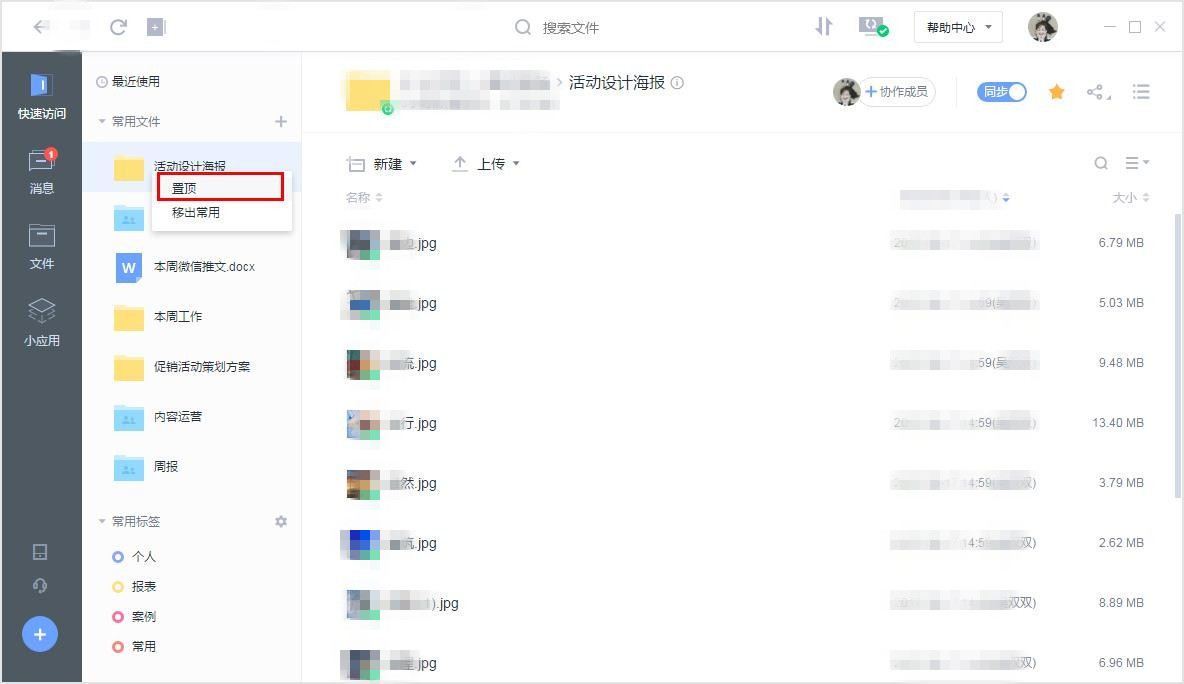The width and height of the screenshot is (1184, 684).
Task: Select the 案例 tag in common tags
Action: [143, 617]
